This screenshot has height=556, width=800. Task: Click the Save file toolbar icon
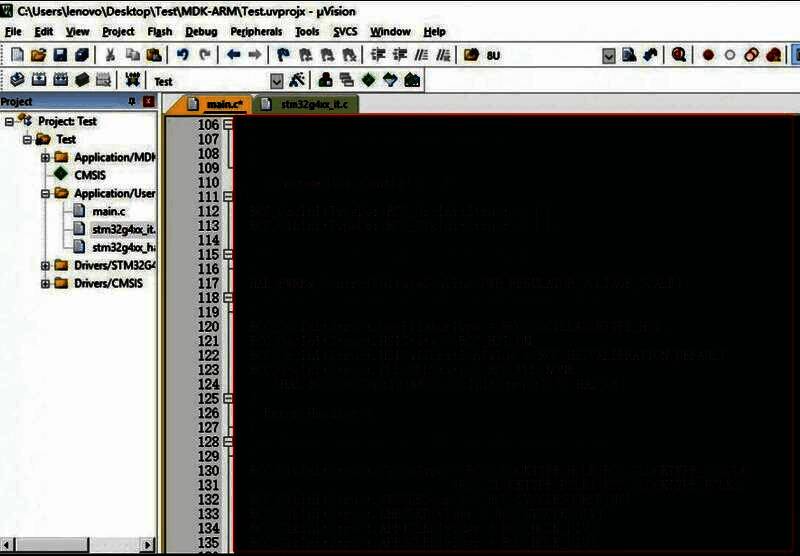click(x=60, y=56)
